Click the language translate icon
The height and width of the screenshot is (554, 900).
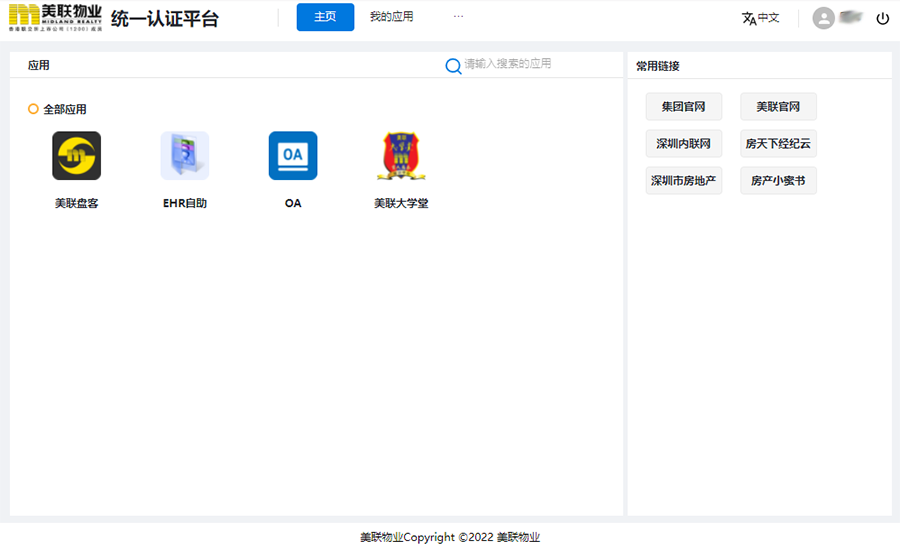[x=748, y=18]
